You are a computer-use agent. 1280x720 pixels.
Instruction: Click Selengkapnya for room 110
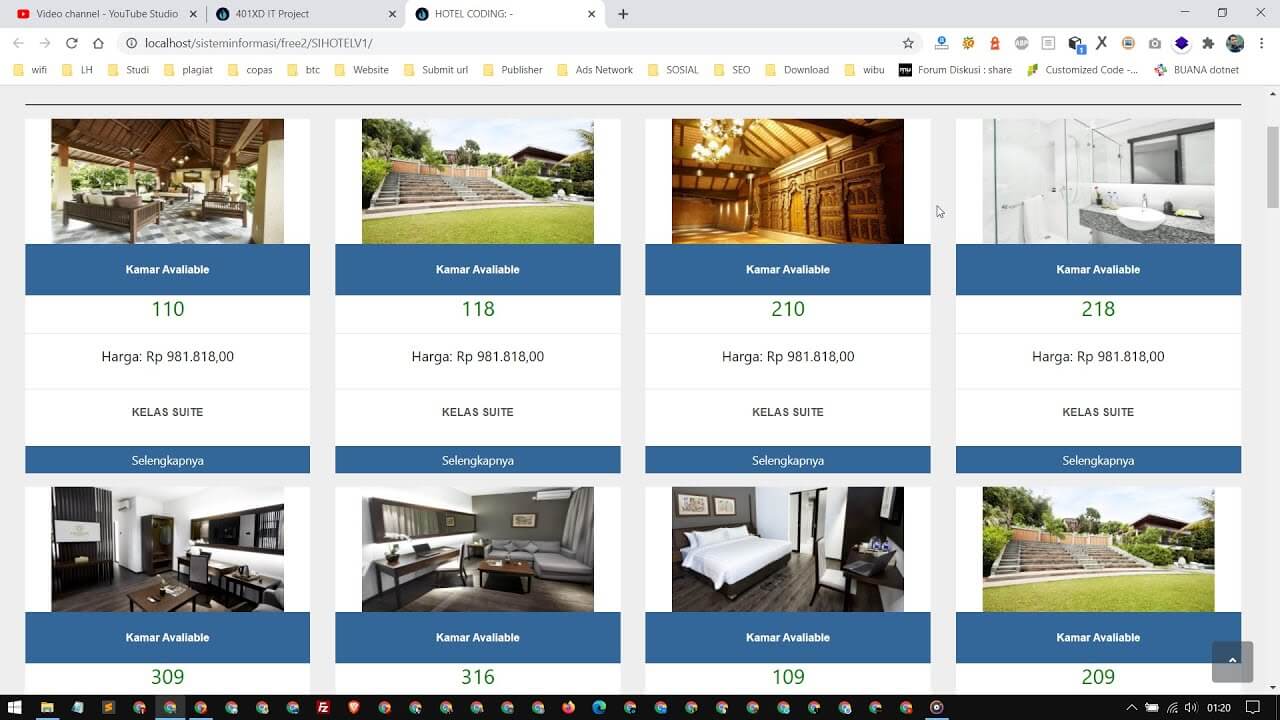pyautogui.click(x=167, y=460)
